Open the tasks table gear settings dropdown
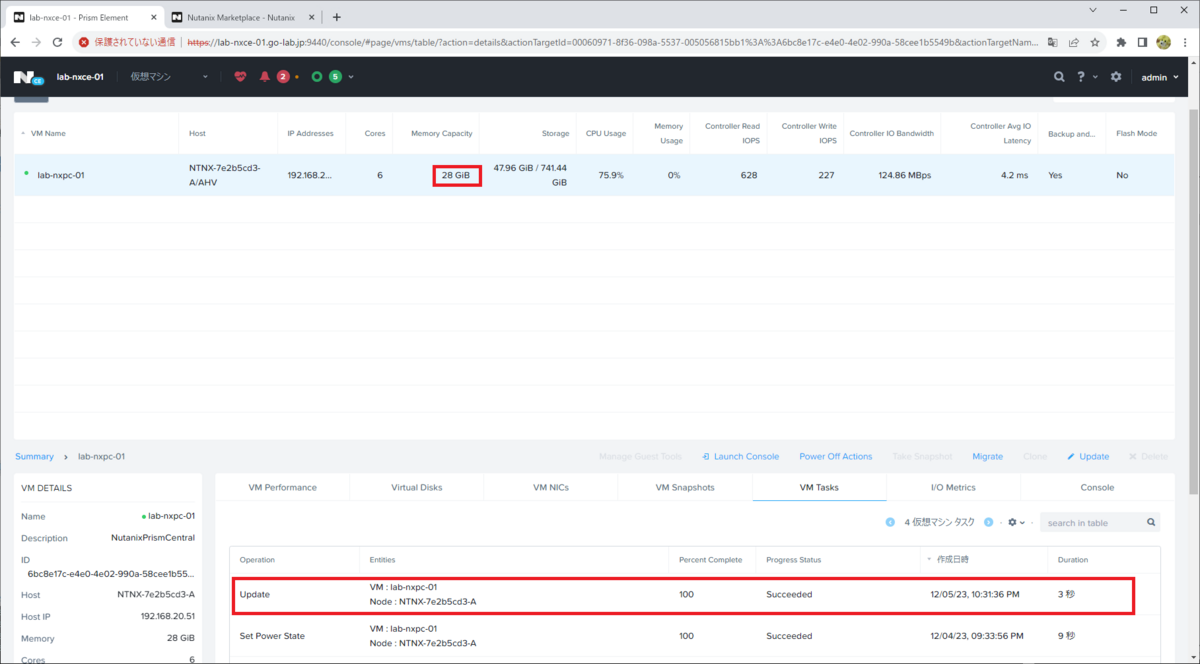The height and width of the screenshot is (664, 1200). [1016, 522]
